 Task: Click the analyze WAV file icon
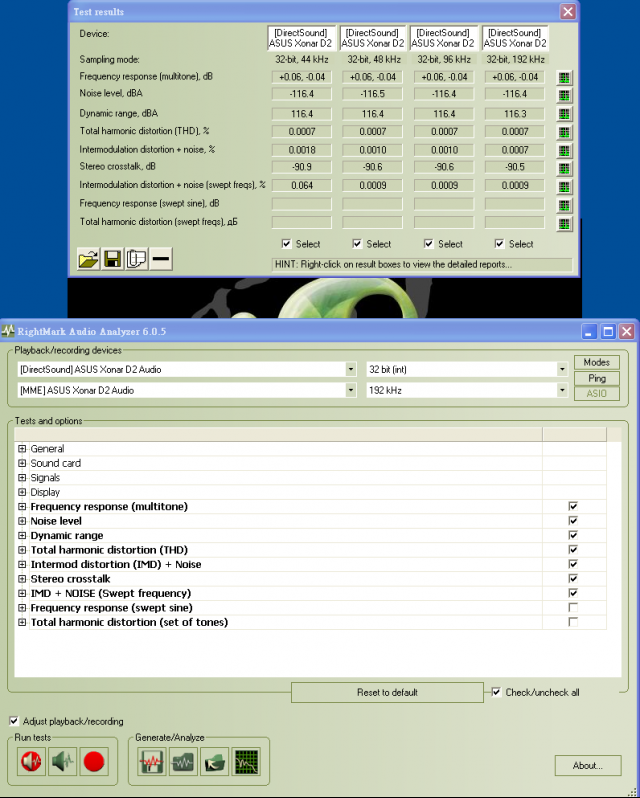183,761
